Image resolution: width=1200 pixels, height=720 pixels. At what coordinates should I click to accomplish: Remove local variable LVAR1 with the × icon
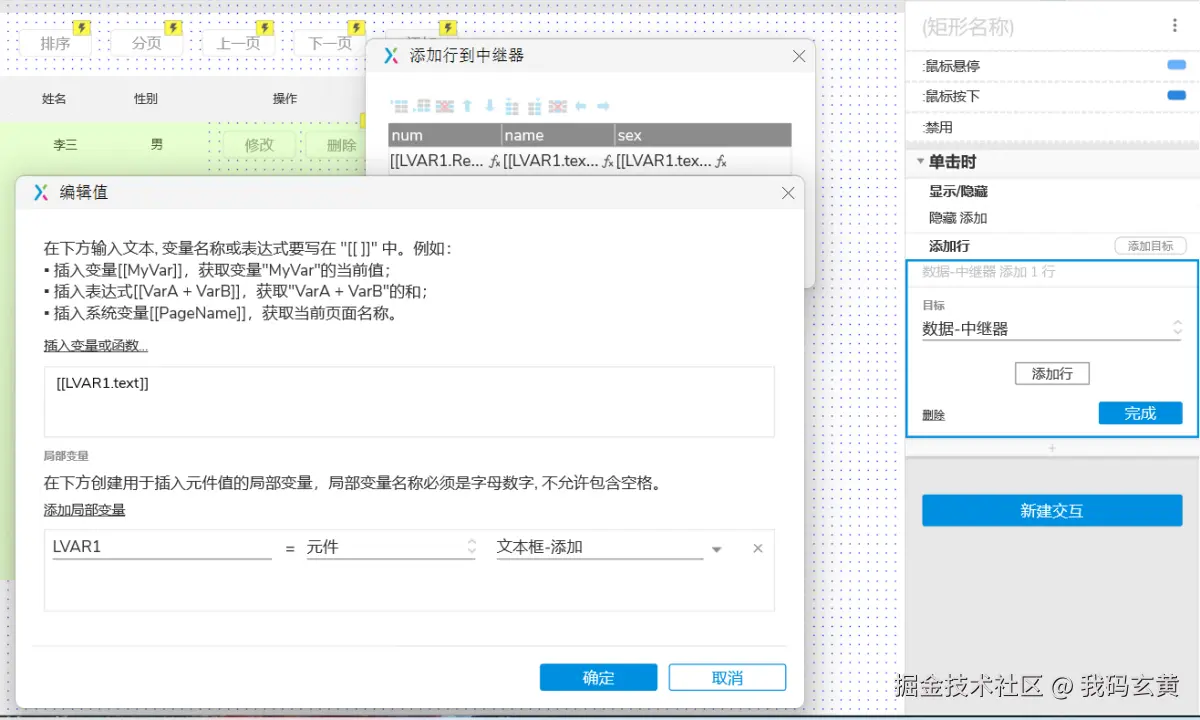click(758, 548)
